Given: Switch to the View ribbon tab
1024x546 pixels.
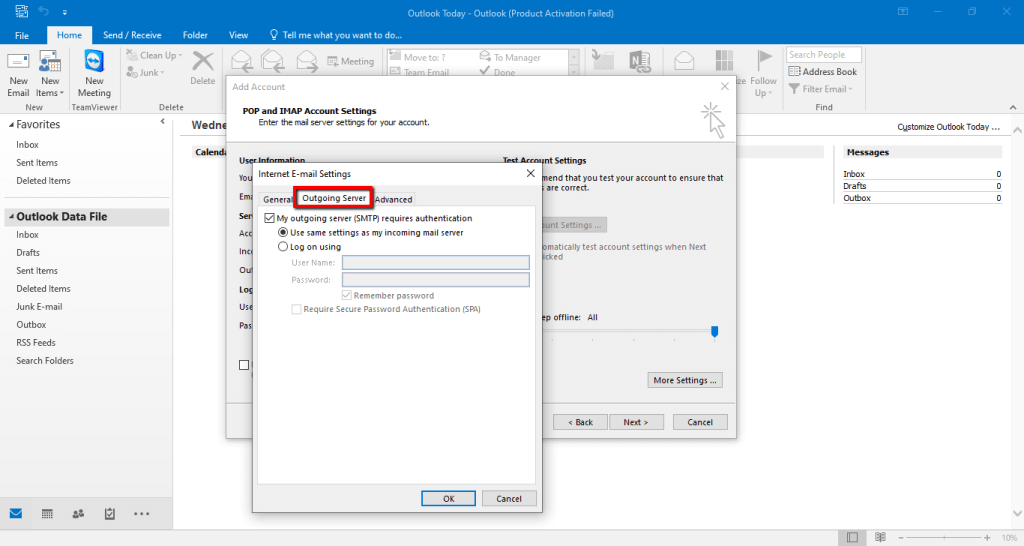Looking at the screenshot, I should pos(238,35).
